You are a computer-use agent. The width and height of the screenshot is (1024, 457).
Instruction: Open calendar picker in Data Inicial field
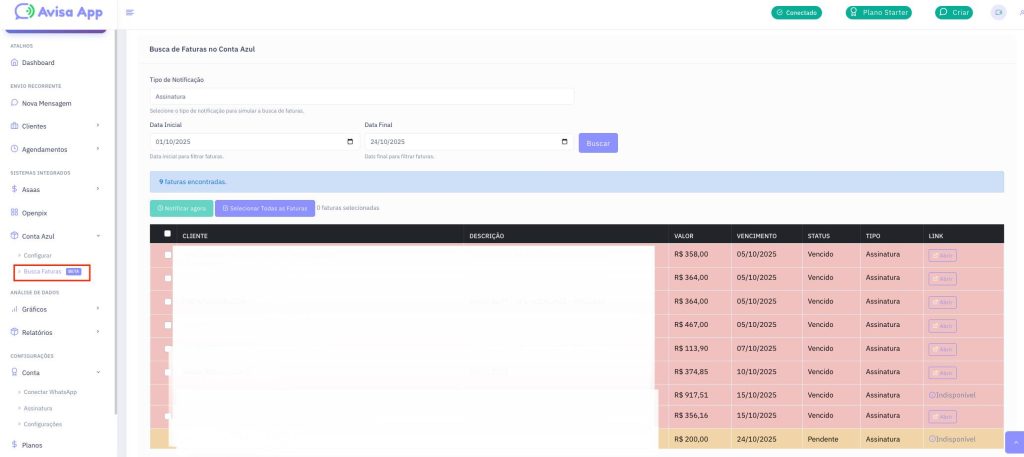tap(349, 142)
